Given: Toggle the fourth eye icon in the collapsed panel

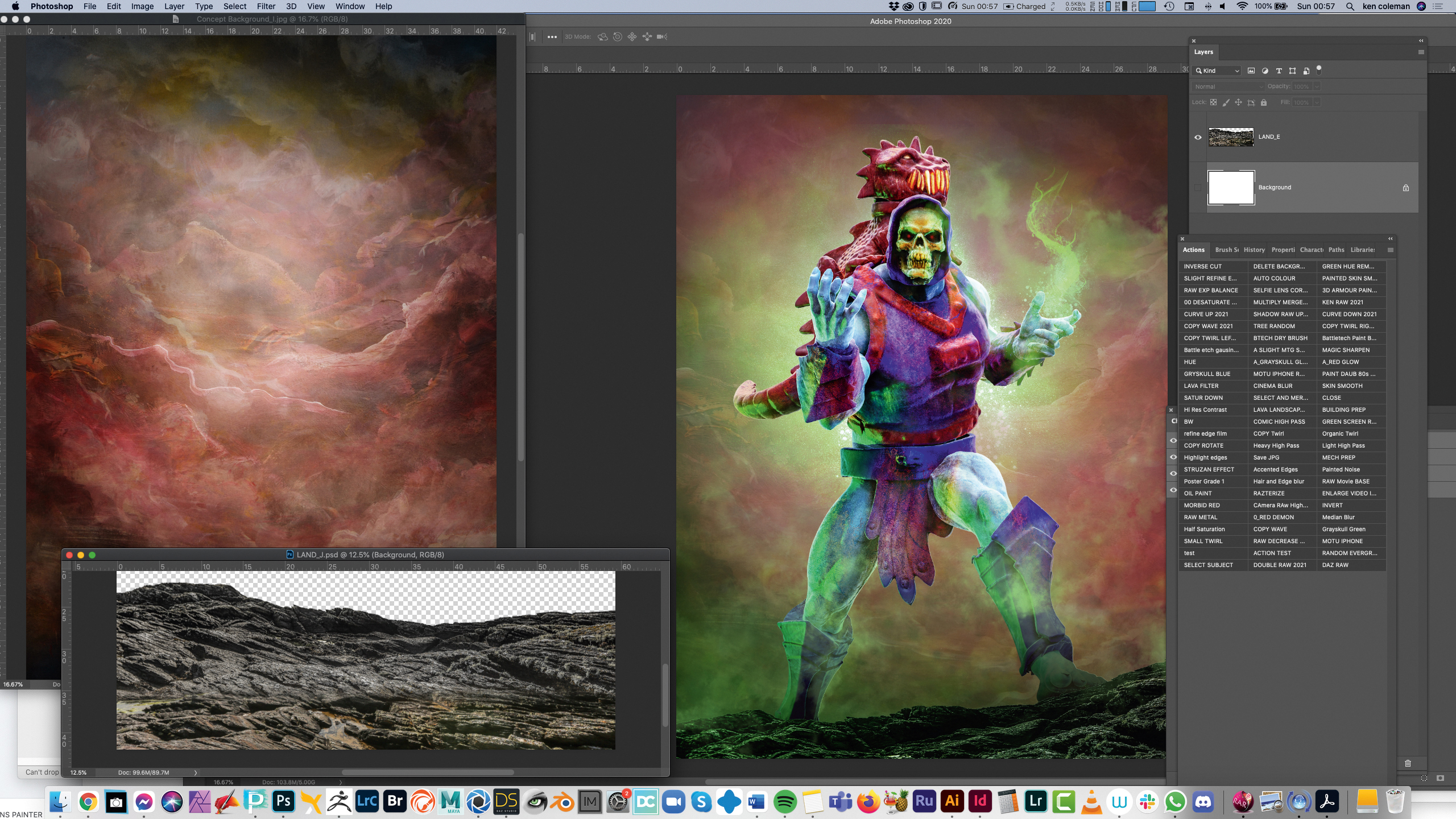Looking at the screenshot, I should 1173,490.
